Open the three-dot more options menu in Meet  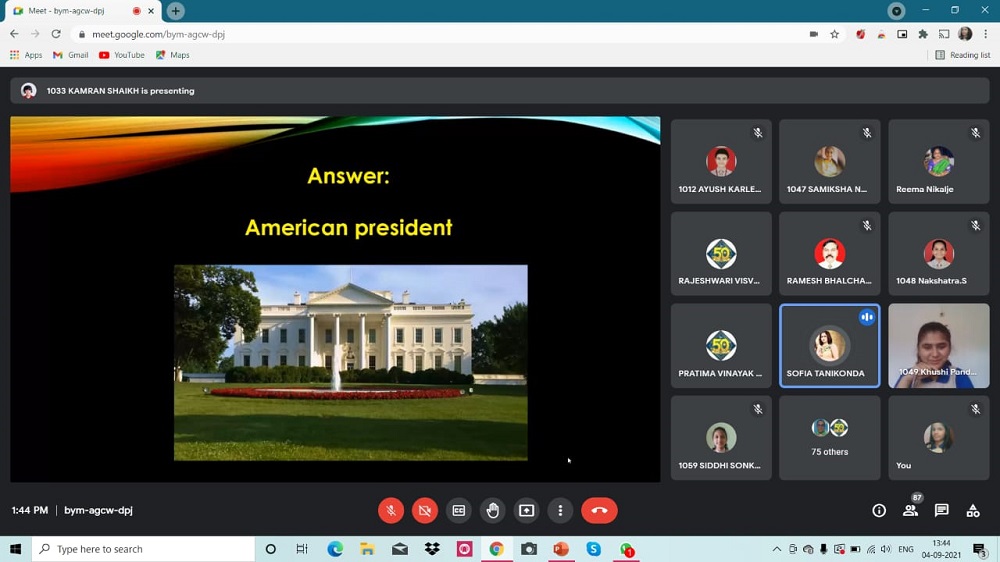(x=560, y=510)
